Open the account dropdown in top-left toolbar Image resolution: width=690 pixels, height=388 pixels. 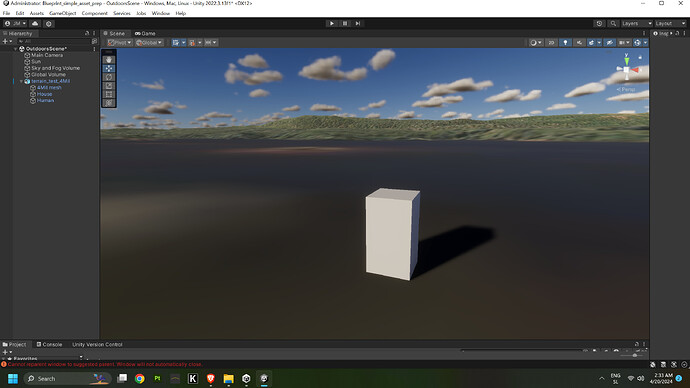click(x=15, y=23)
